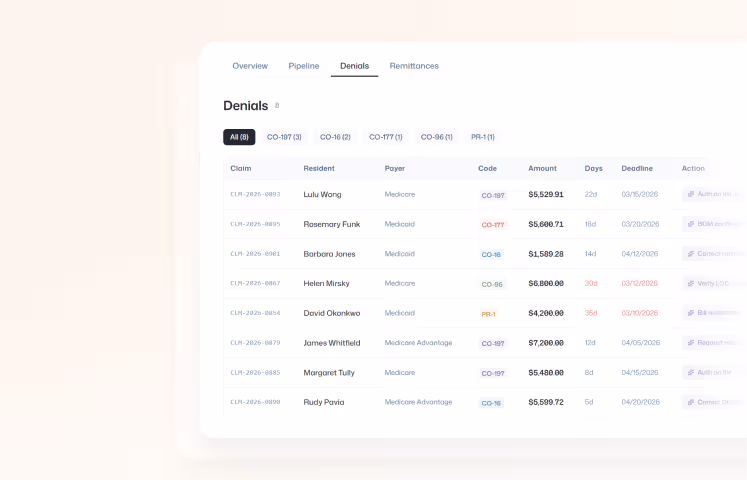Image resolution: width=747 pixels, height=480 pixels.
Task: Click Medicare Advantage payer for James Whitfield
Action: (x=418, y=343)
